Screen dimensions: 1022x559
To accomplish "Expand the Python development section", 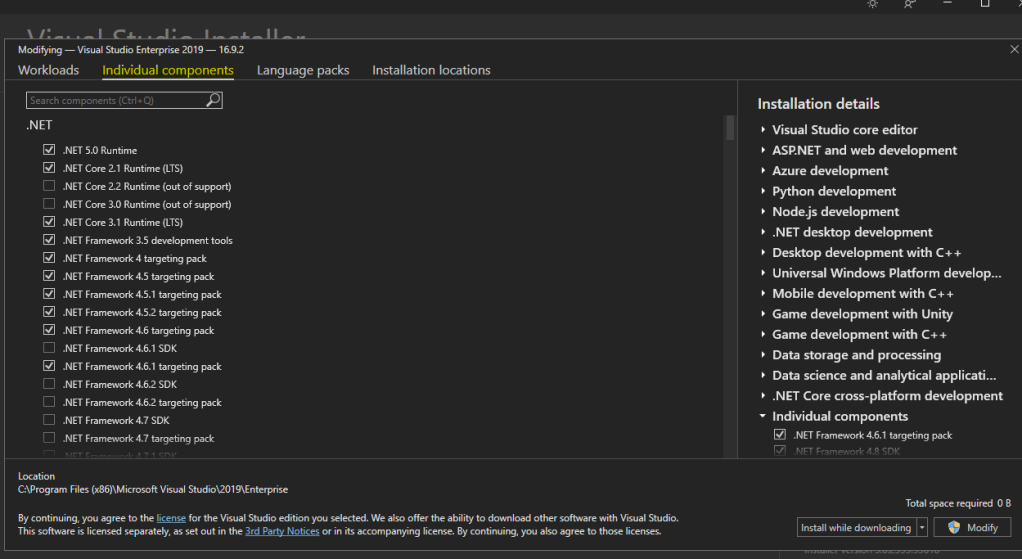I will 763,191.
